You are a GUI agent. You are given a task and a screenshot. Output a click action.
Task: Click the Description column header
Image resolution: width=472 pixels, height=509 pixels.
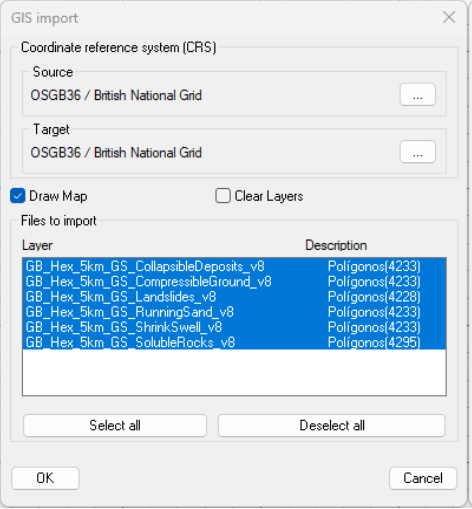pyautogui.click(x=336, y=245)
